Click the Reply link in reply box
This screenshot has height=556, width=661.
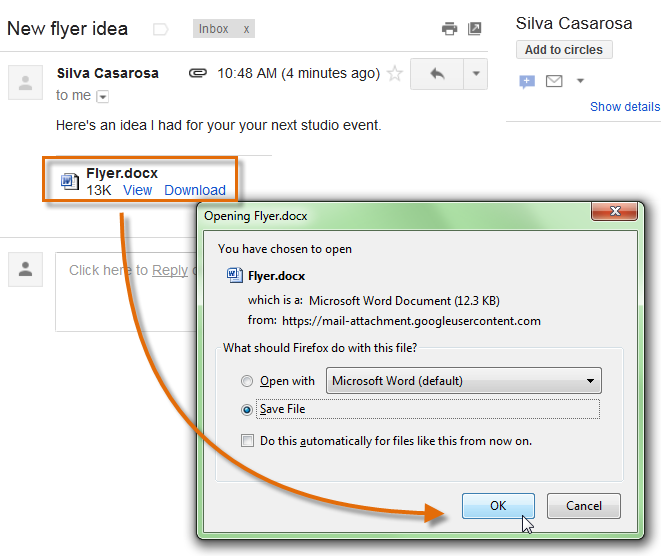point(170,270)
